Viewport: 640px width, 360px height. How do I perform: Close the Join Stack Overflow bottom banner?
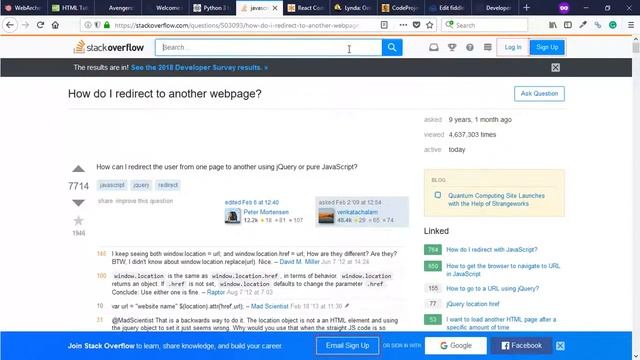pyautogui.click(x=560, y=346)
